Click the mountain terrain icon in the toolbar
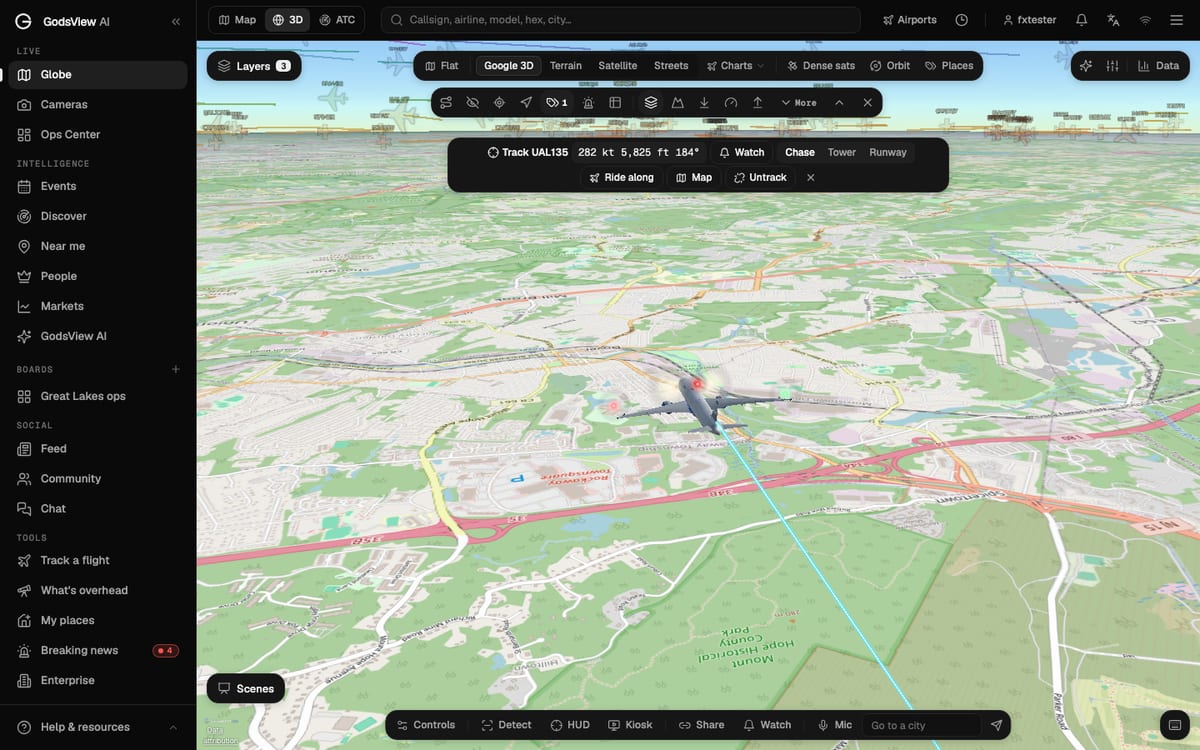Viewport: 1200px width, 750px height. click(677, 102)
